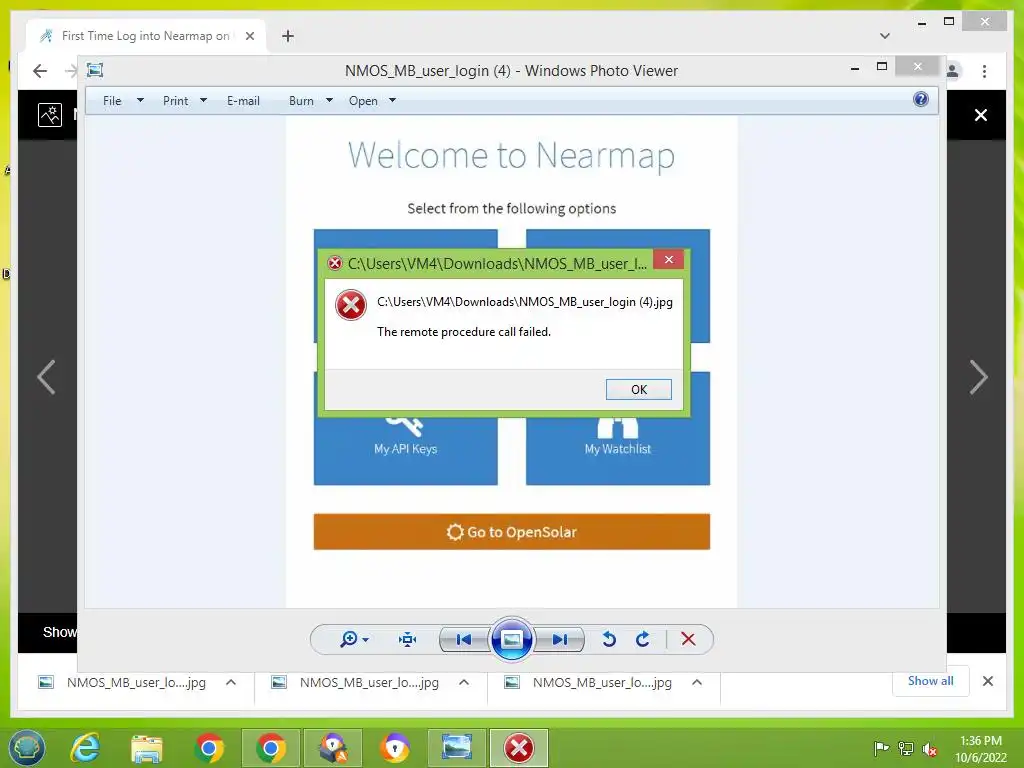Open Action Center flag icon

(x=881, y=749)
